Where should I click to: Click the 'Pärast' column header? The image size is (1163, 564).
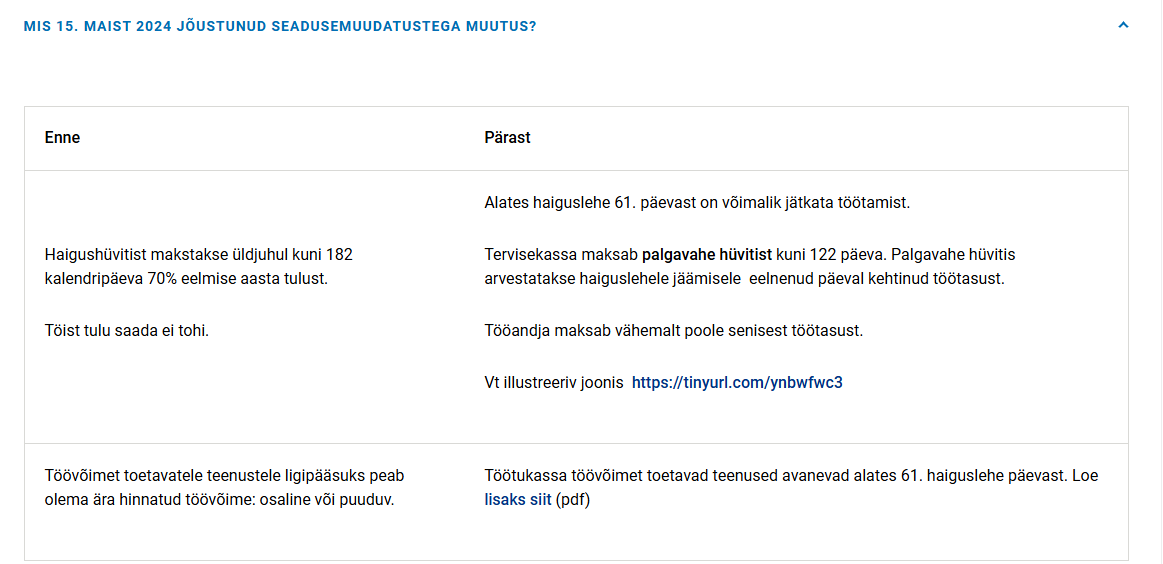tap(507, 138)
